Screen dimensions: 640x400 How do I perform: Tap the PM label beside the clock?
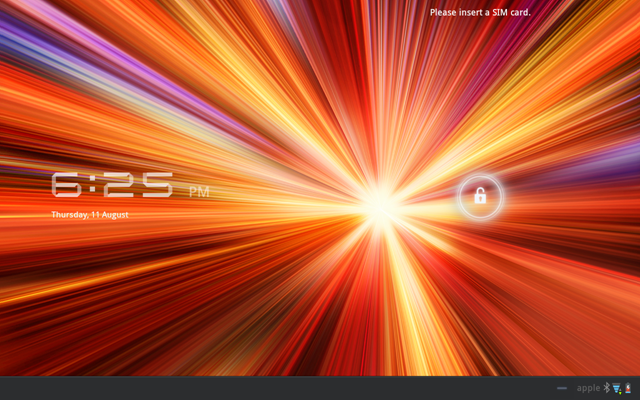pyautogui.click(x=199, y=192)
